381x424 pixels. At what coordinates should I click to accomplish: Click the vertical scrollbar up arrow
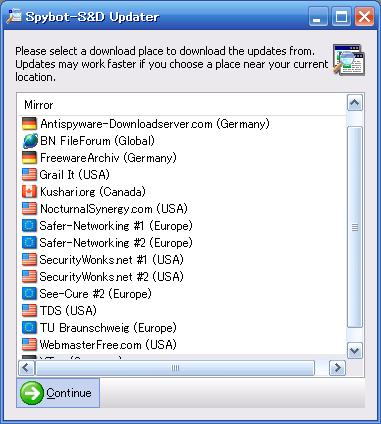pos(355,103)
